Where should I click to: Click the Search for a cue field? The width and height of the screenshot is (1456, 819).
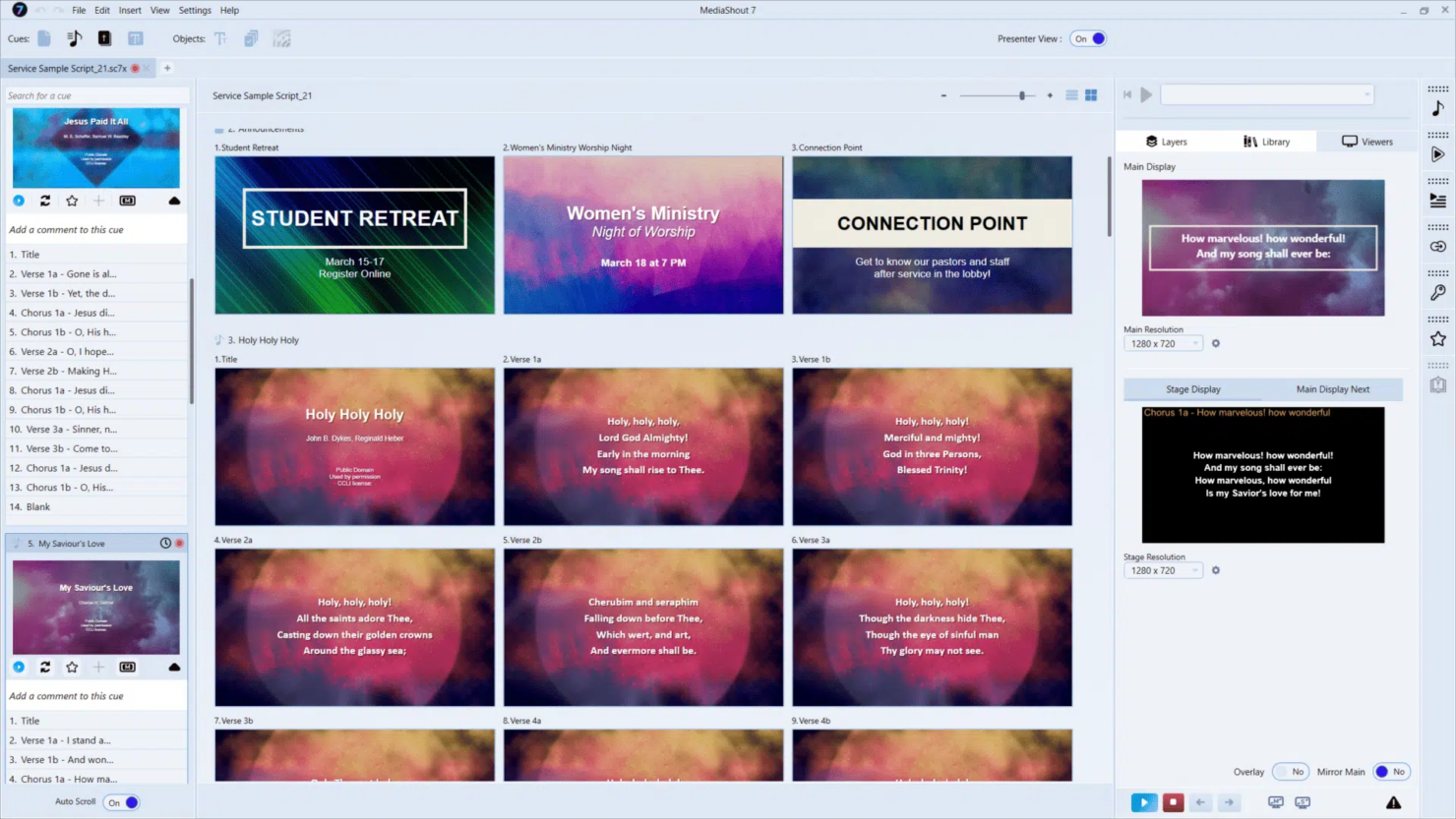[x=95, y=94]
